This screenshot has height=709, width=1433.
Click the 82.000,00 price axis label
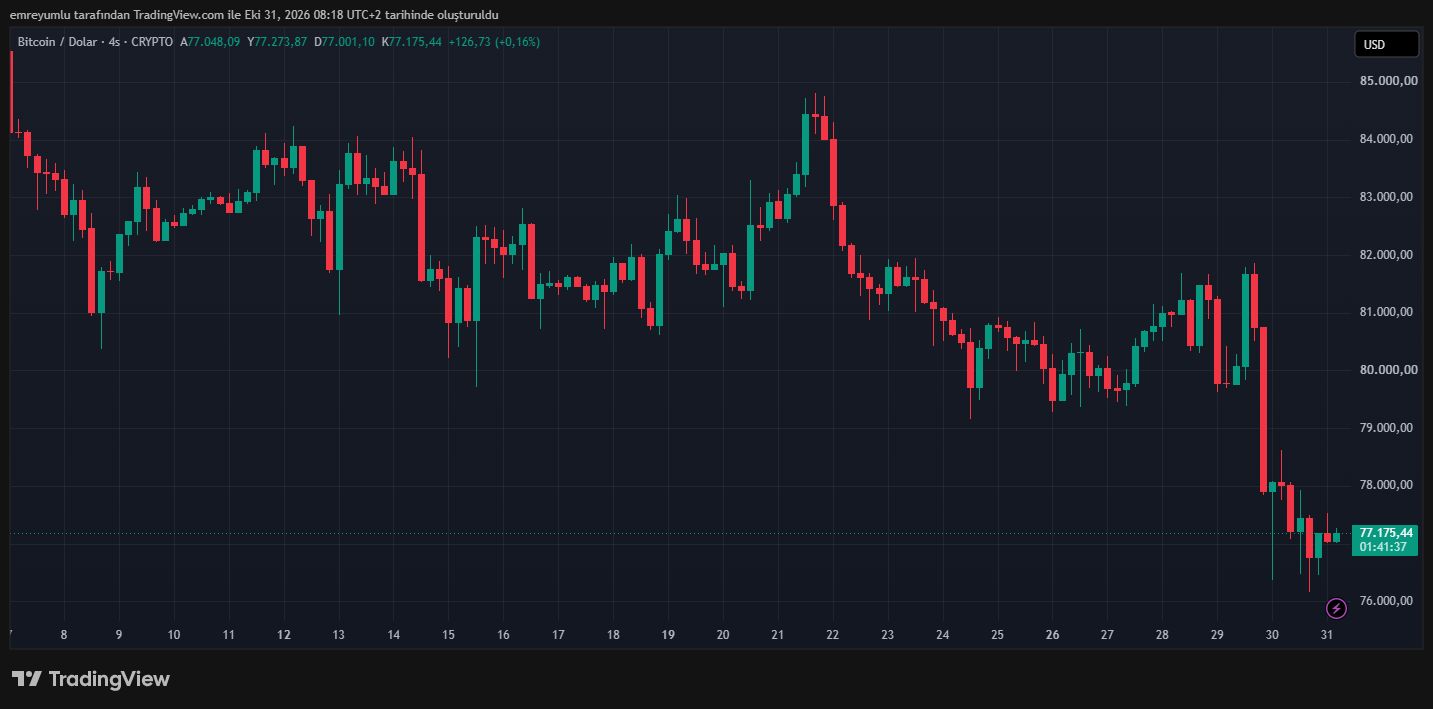1386,255
